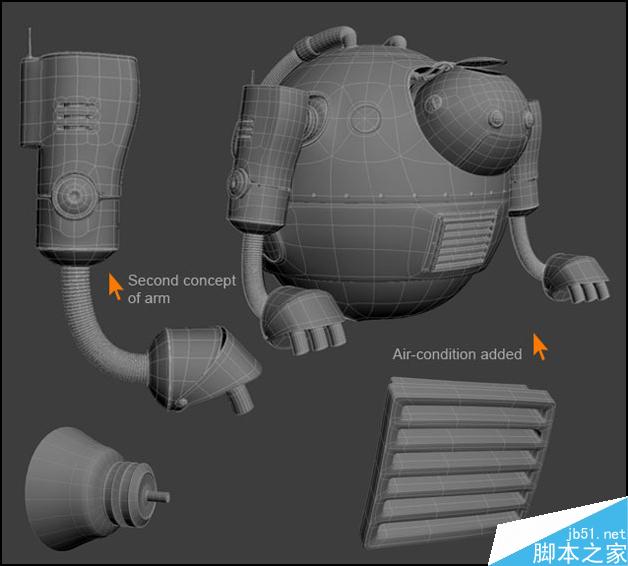This screenshot has width=628, height=566.
Task: Select the cone-shaped nozzle model with threaded end
Action: [x=97, y=488]
